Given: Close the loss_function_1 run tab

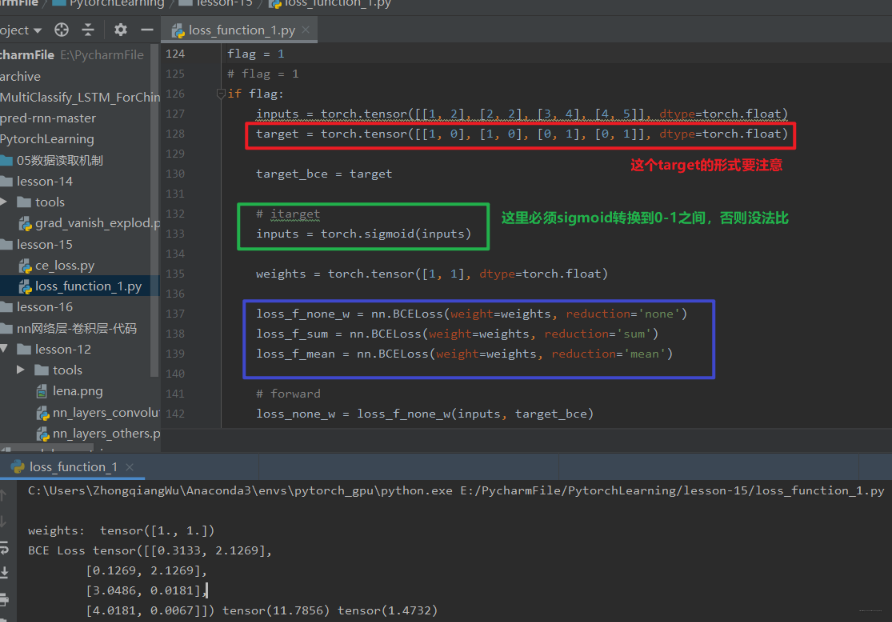Looking at the screenshot, I should [130, 467].
